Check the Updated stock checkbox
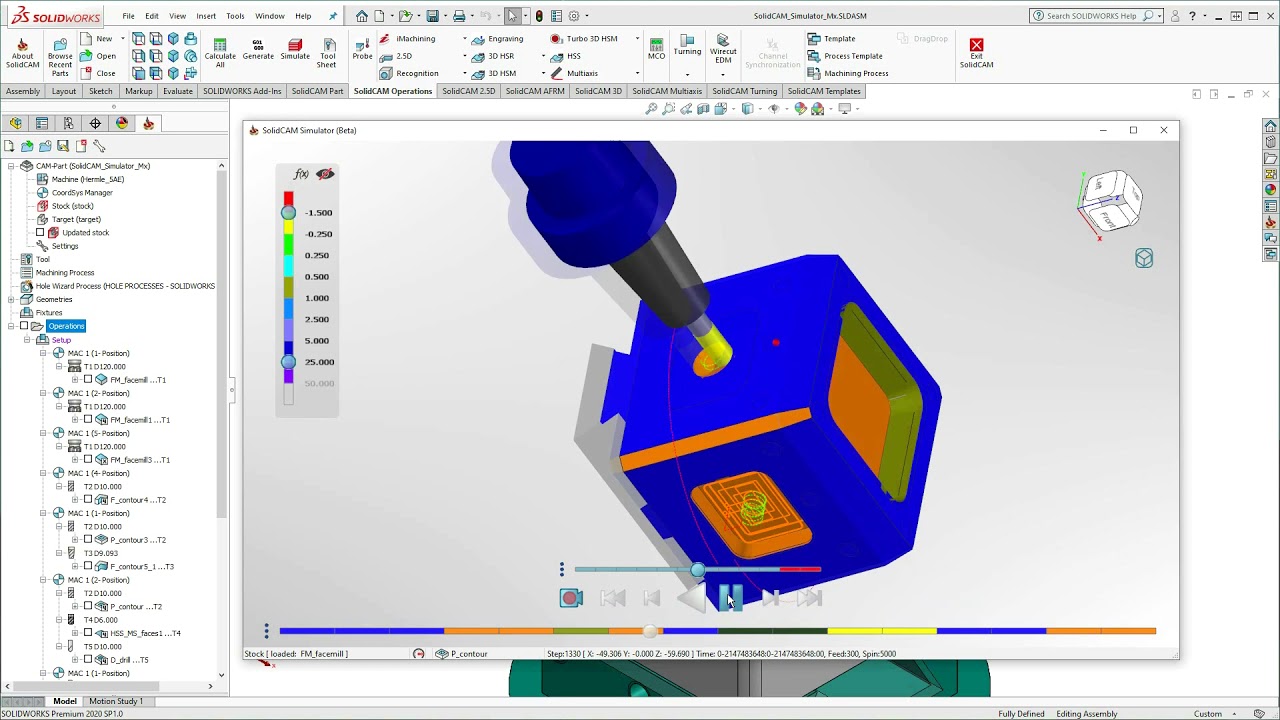1280x720 pixels. (40, 233)
